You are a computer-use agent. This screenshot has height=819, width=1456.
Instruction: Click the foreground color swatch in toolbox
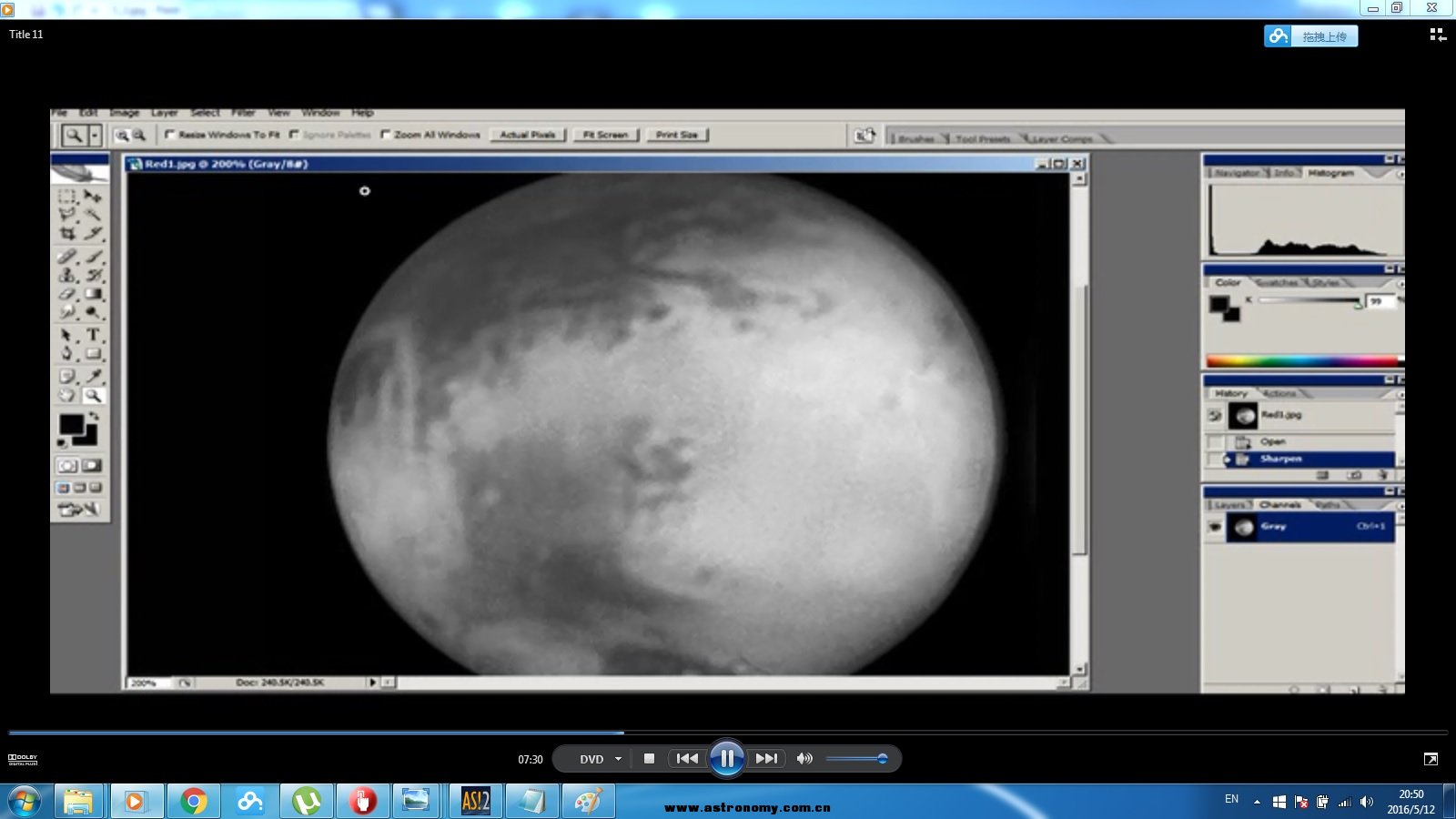[x=71, y=424]
